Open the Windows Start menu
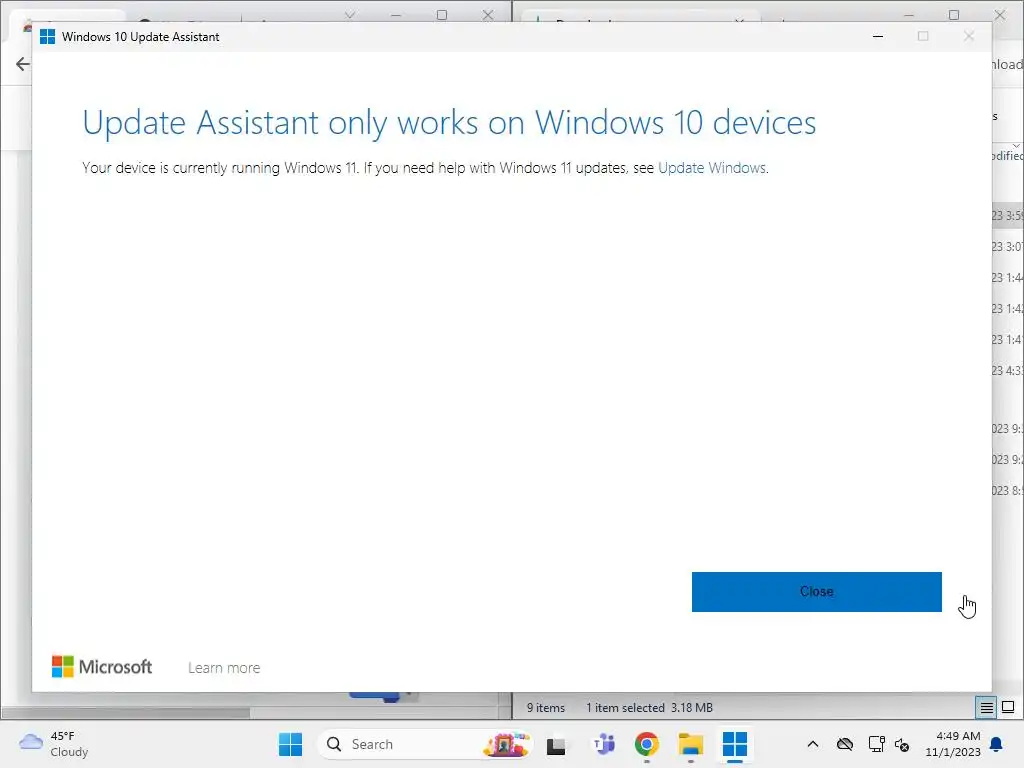Screen dimensions: 1024x768 tap(290, 744)
